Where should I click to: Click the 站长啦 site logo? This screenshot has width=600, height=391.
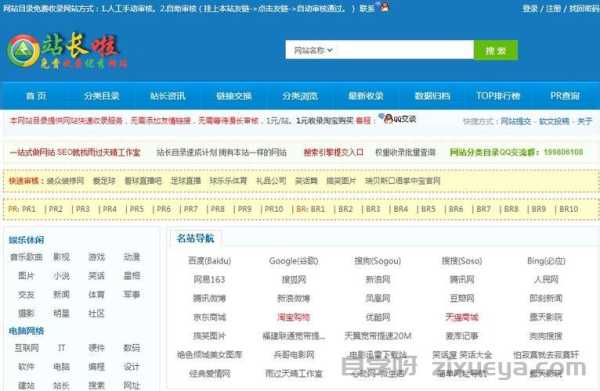(x=67, y=51)
